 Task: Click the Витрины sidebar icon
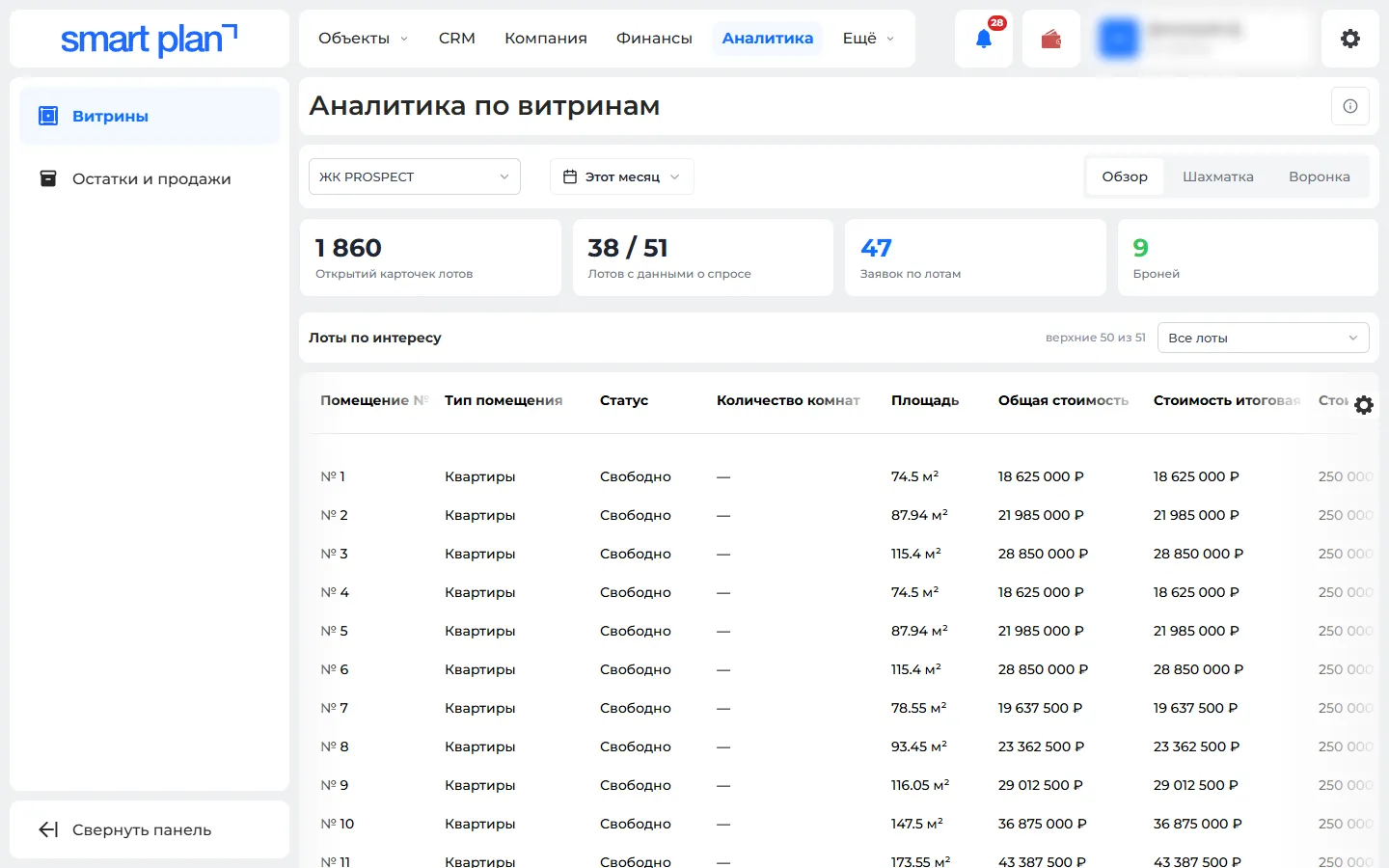[x=48, y=116]
